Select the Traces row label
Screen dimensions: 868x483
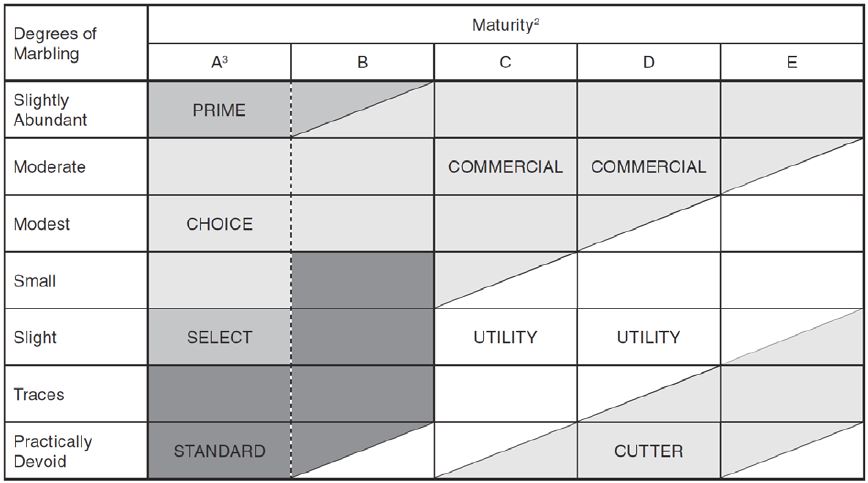pyautogui.click(x=39, y=394)
